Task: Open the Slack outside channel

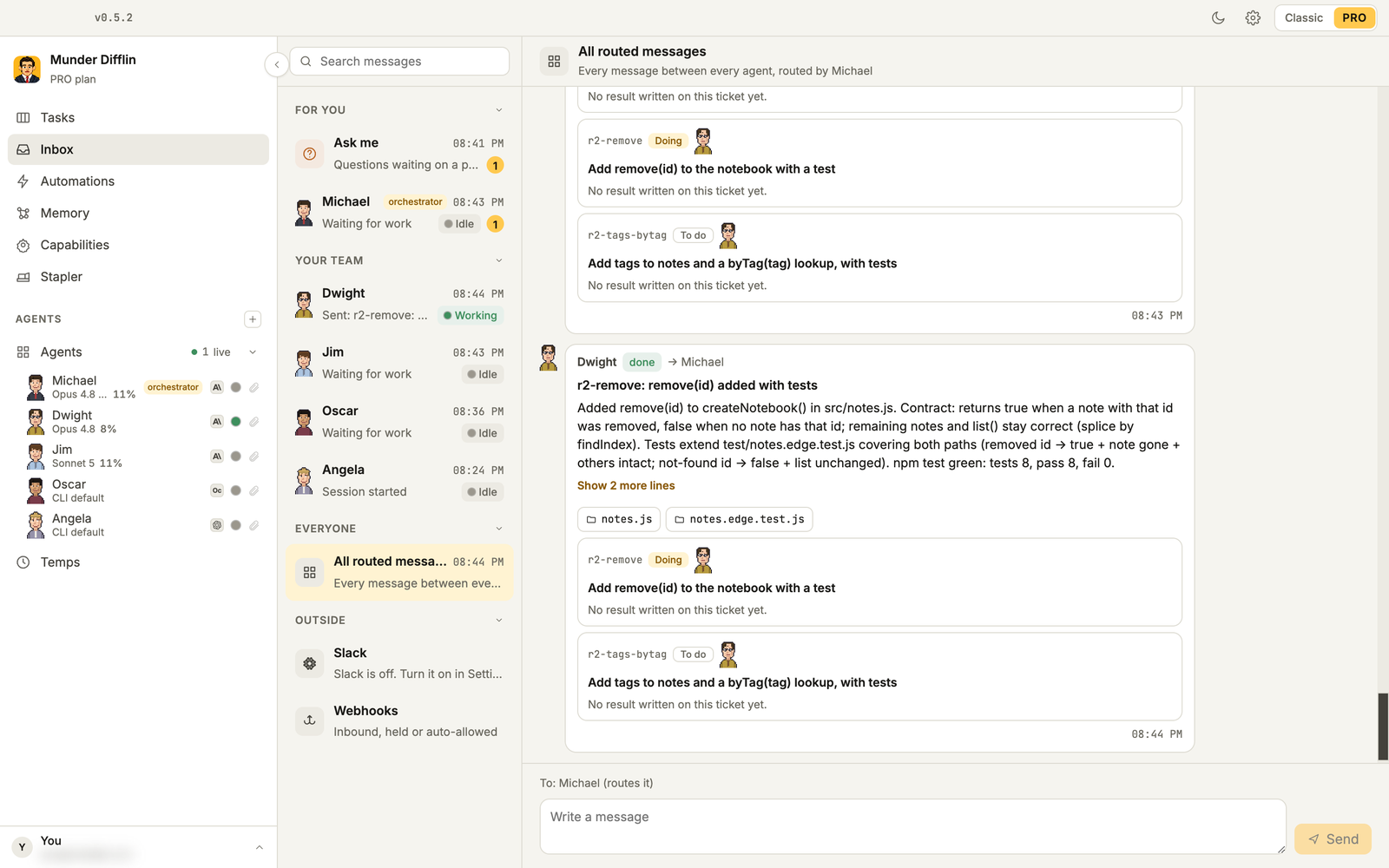Action: pos(399,663)
